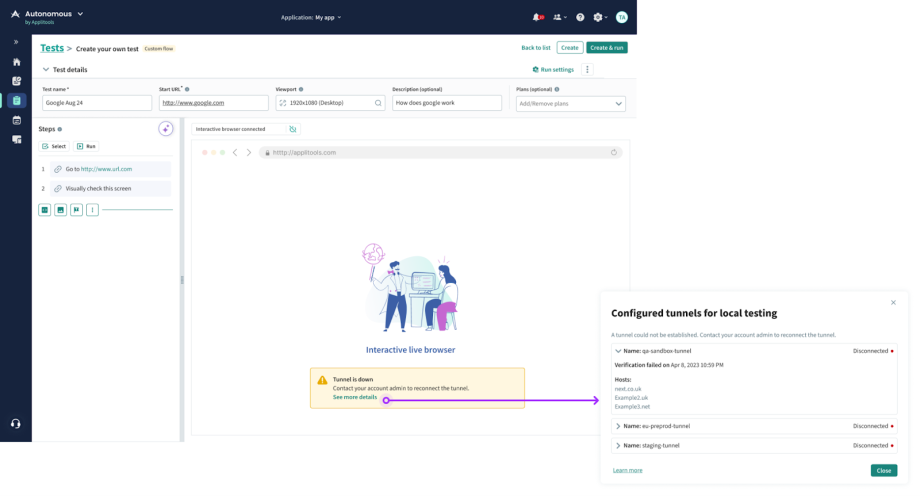Screen dimensions: 920x496
Task: Collapse the qa-sandbox-tunnel entry
Action: click(618, 351)
